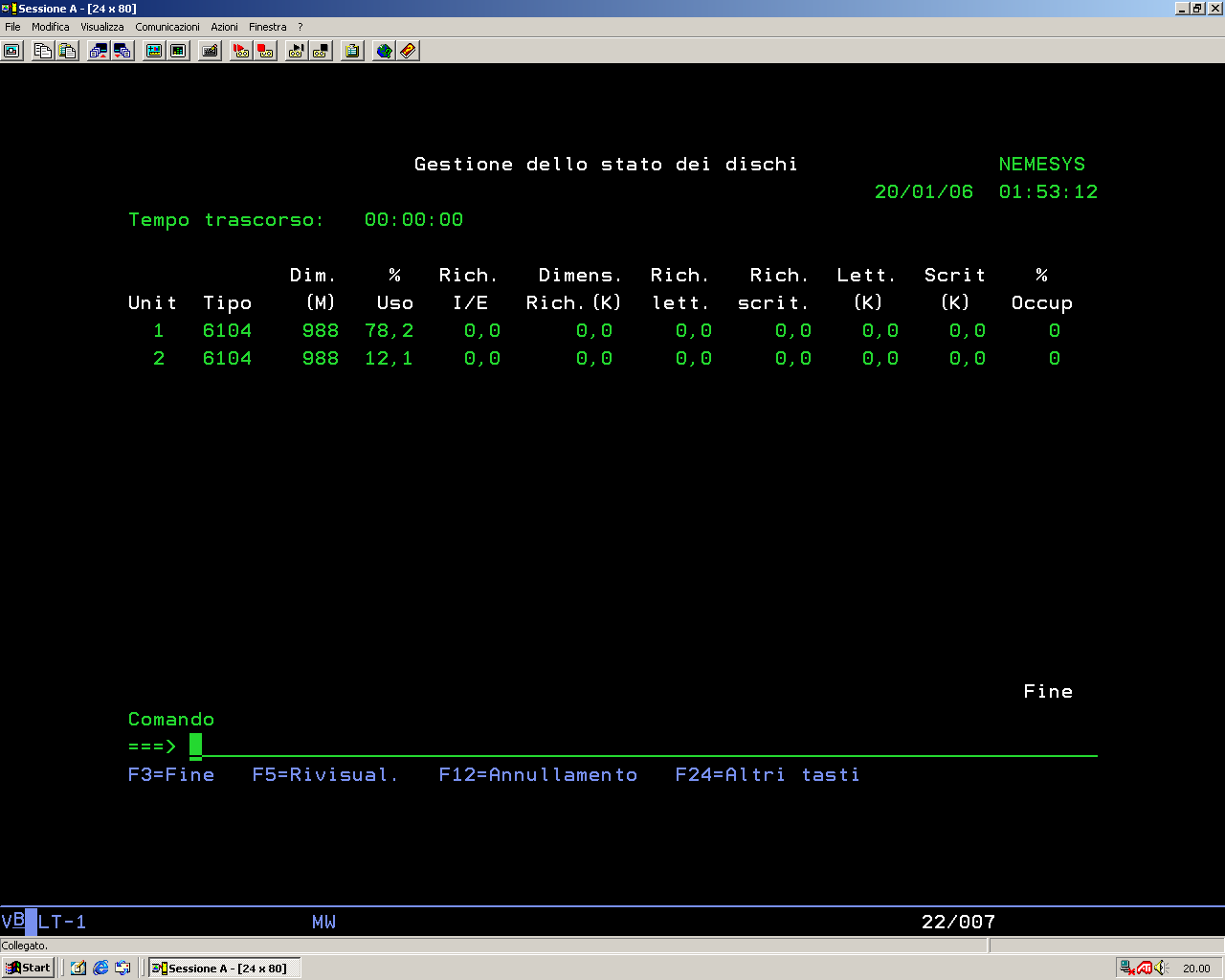The width and height of the screenshot is (1225, 980).
Task: Click the Show Desktop quick launch icon
Action: 78,968
